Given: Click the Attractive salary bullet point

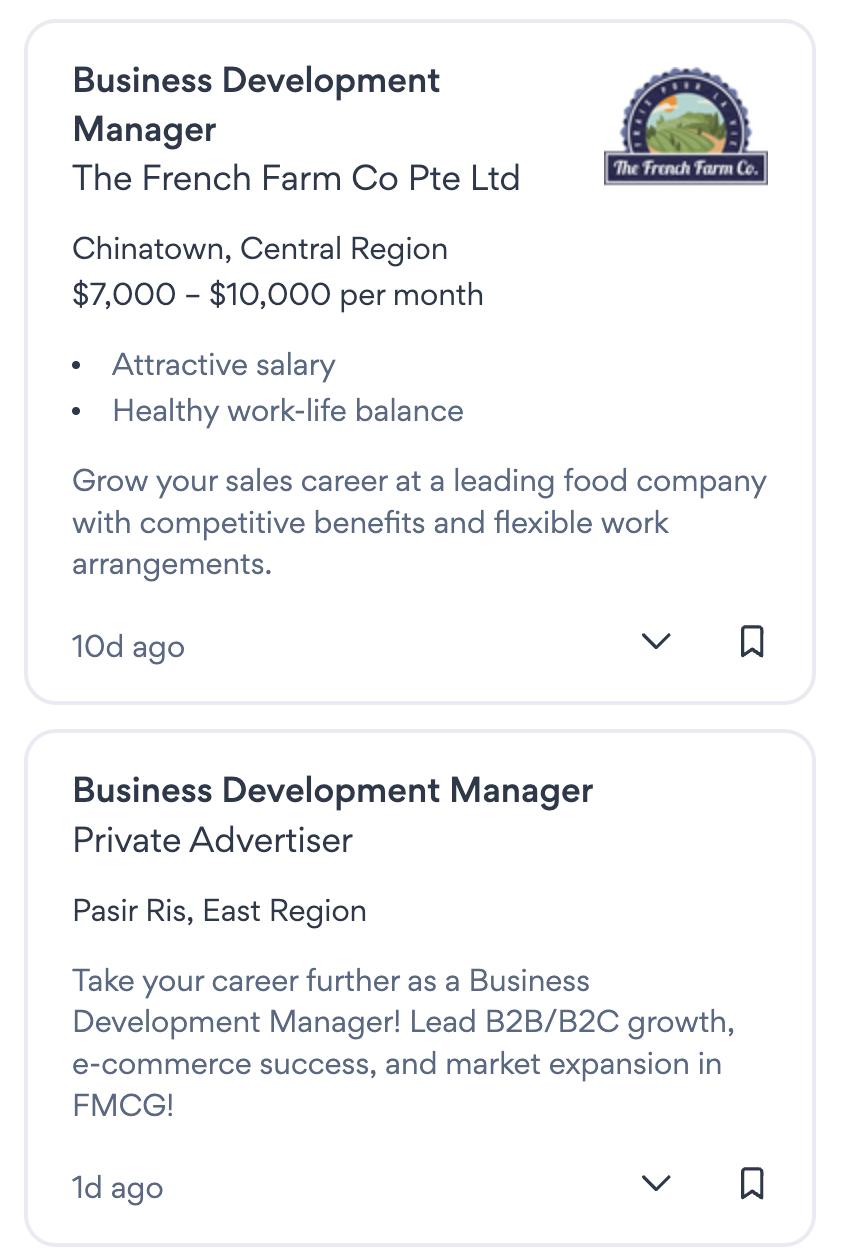Looking at the screenshot, I should [223, 365].
